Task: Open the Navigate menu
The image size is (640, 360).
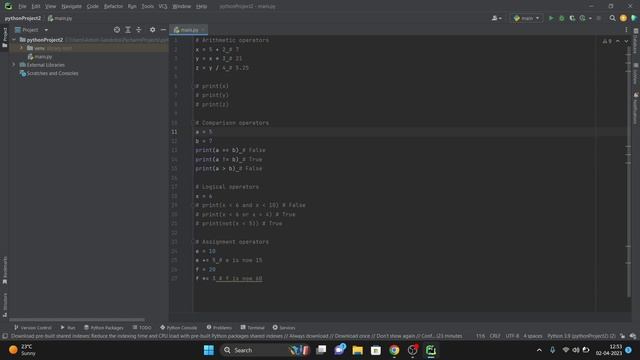Action: pyautogui.click(x=71, y=6)
